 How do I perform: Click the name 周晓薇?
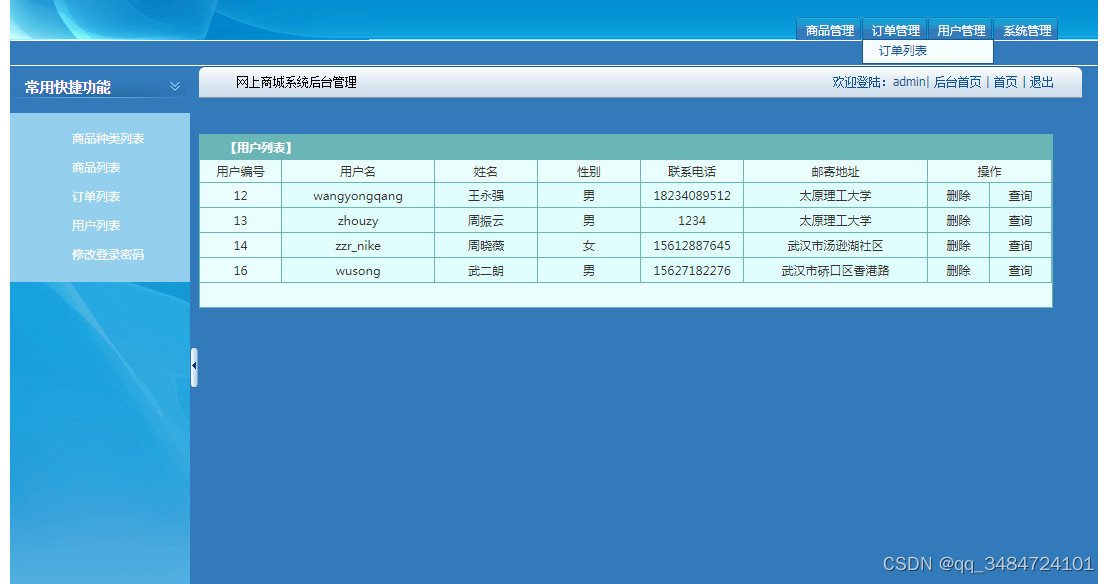click(486, 246)
